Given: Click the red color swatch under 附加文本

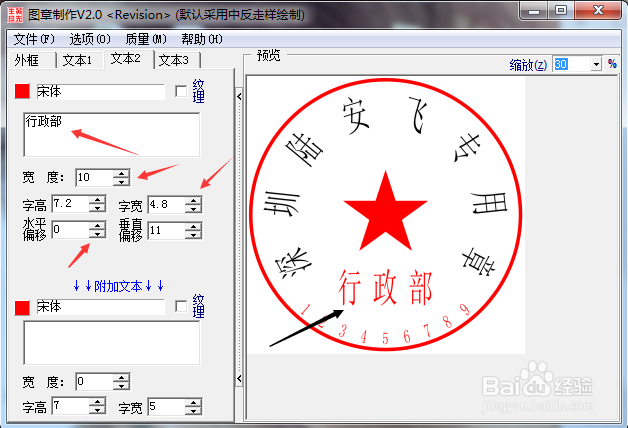Looking at the screenshot, I should coord(22,307).
